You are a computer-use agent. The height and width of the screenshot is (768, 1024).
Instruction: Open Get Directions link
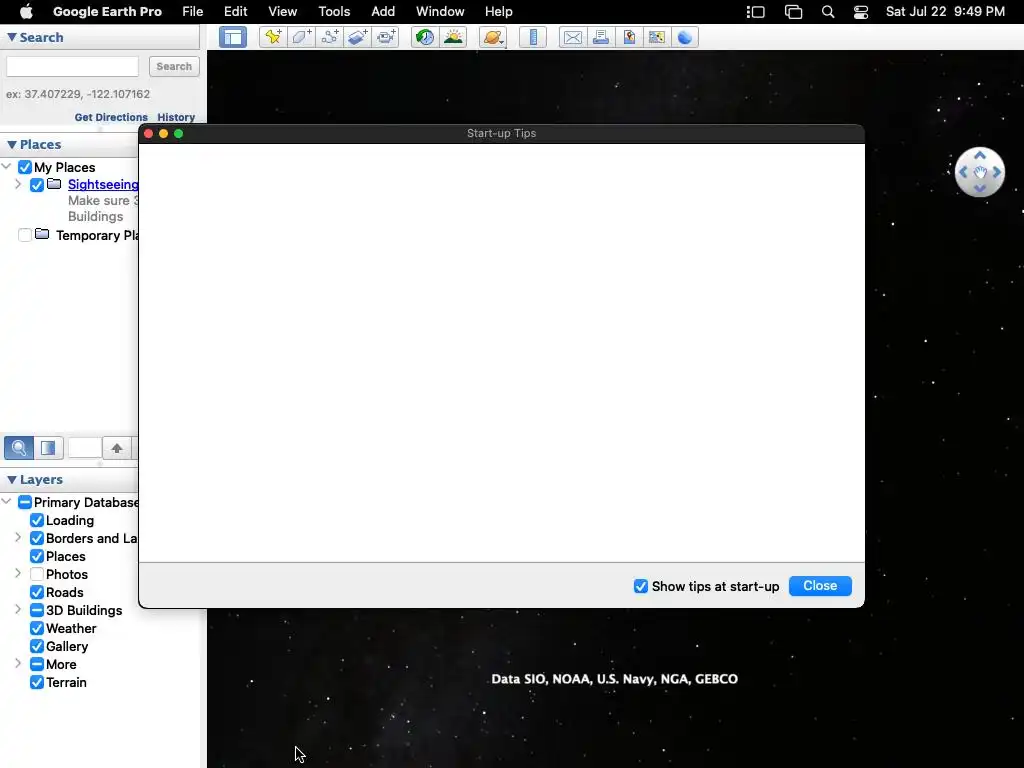coord(111,118)
